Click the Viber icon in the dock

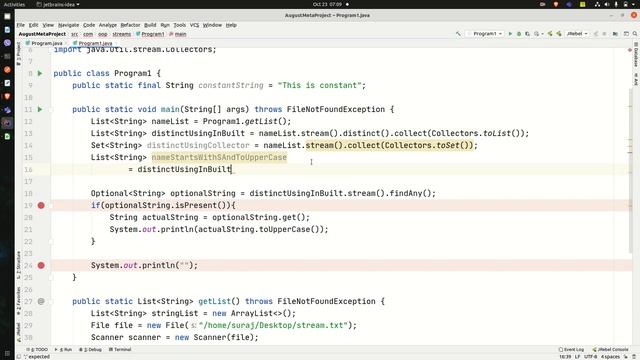pos(7,43)
